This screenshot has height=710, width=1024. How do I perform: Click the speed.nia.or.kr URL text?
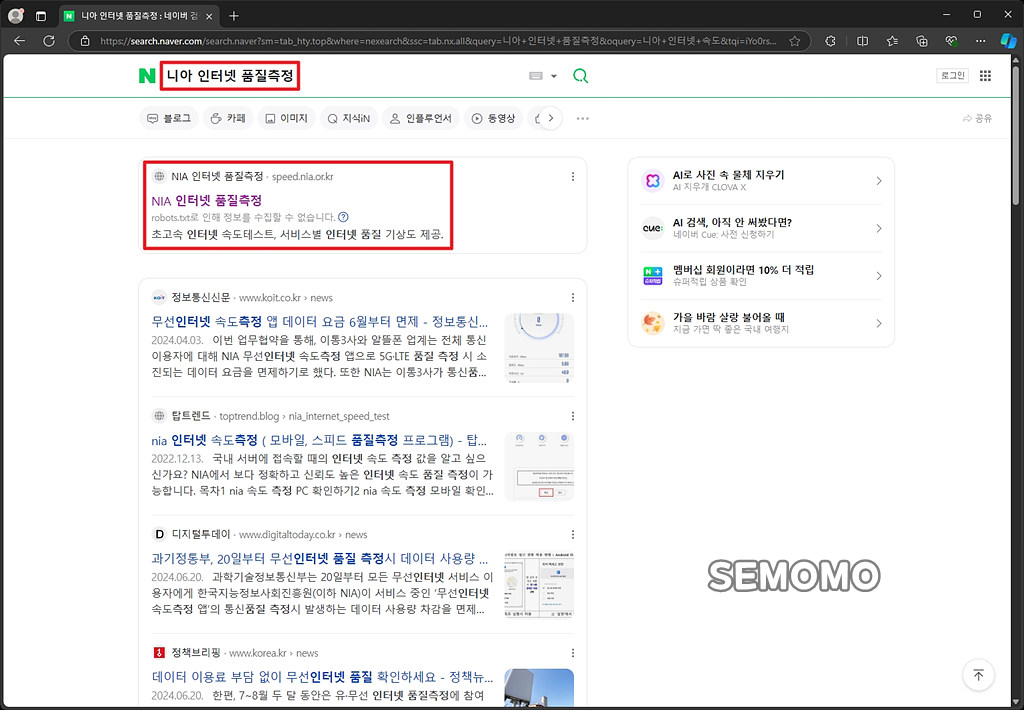(302, 176)
